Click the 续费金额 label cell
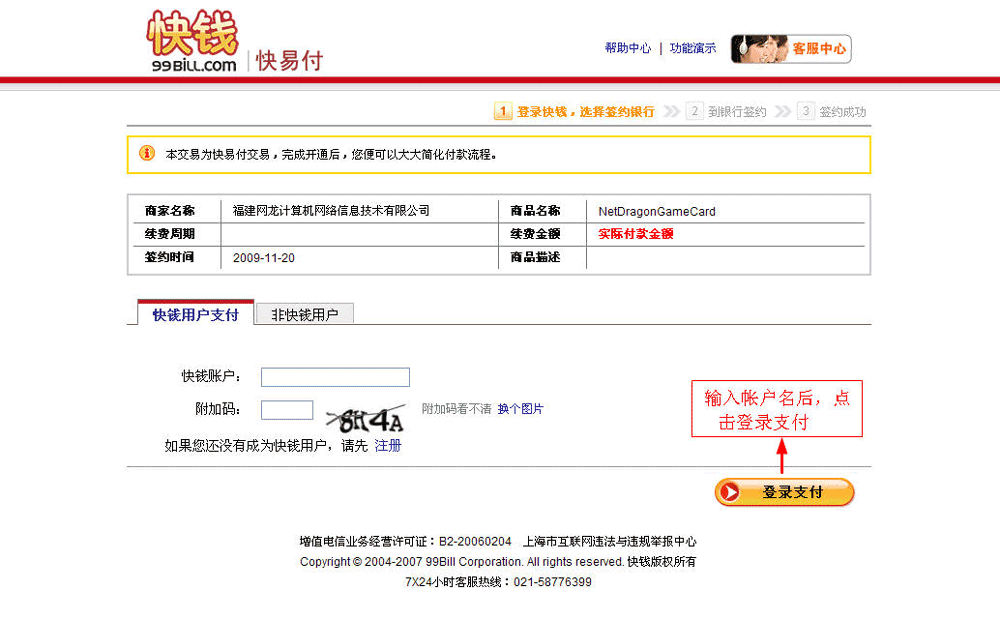The image size is (1000, 620). pos(535,233)
